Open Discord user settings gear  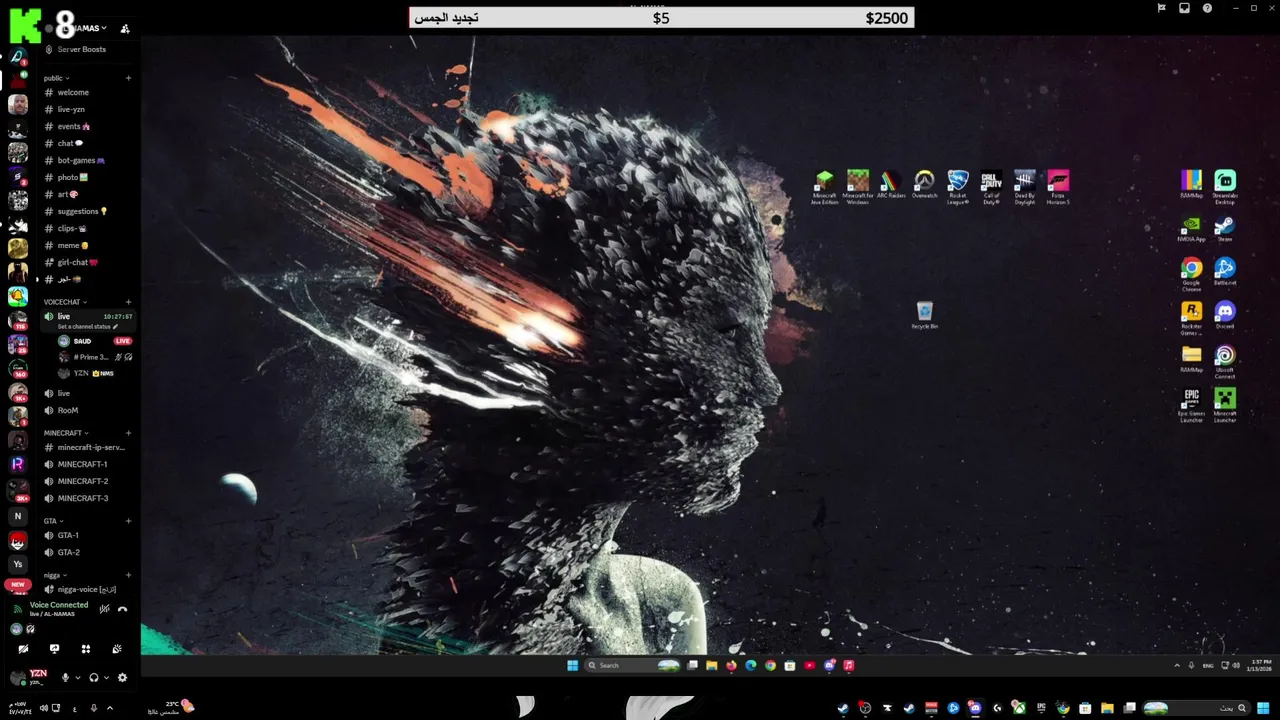click(122, 678)
